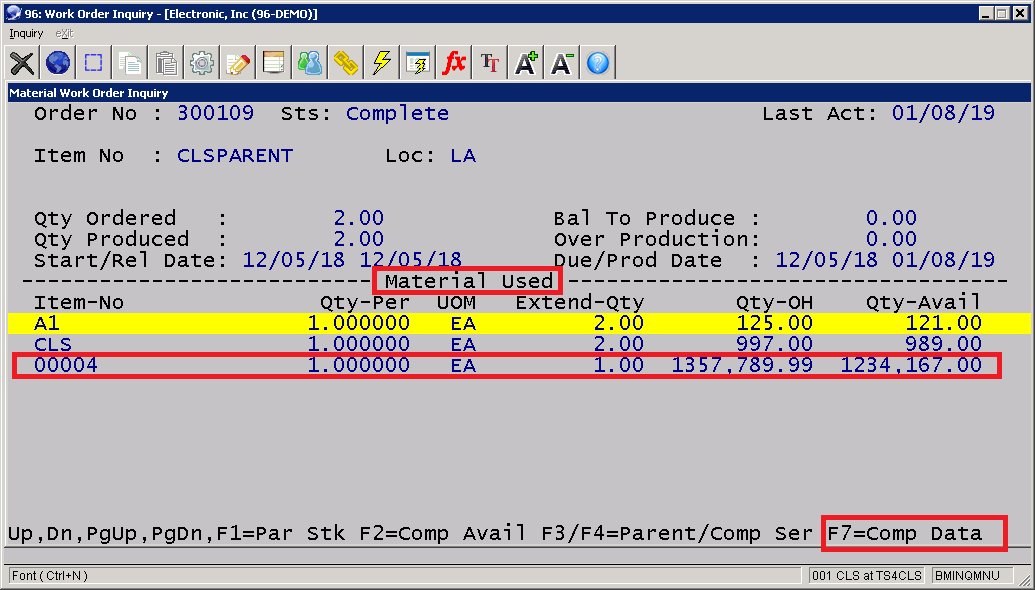
Task: Click the Material Work Order Inquiry title
Action: 88,93
